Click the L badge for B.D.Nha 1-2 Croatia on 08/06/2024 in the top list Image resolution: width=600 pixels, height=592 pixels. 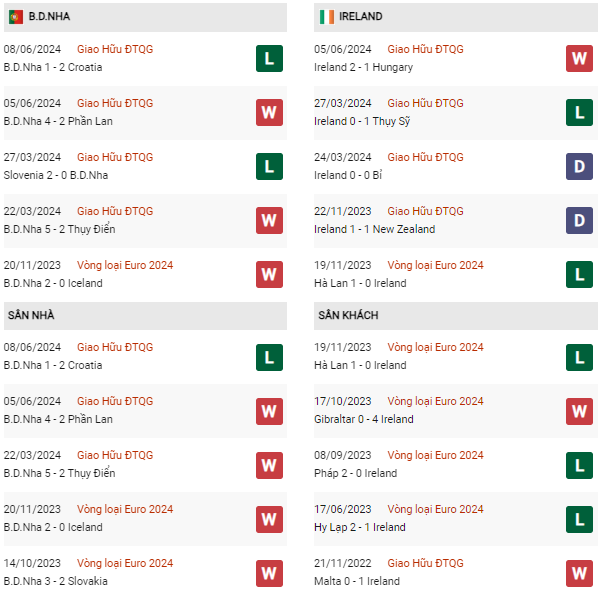269,59
